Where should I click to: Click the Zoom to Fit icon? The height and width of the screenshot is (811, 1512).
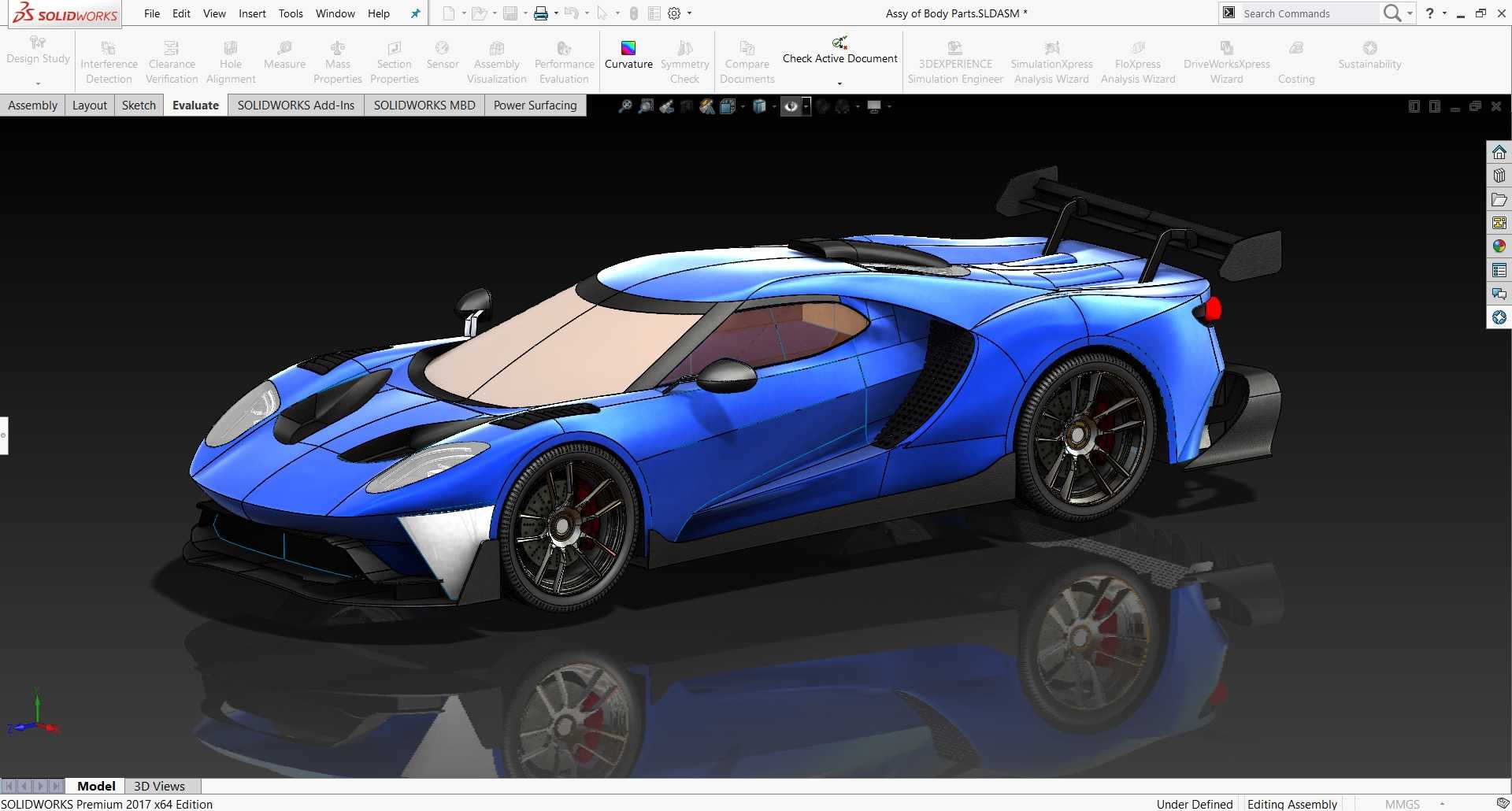[x=624, y=106]
